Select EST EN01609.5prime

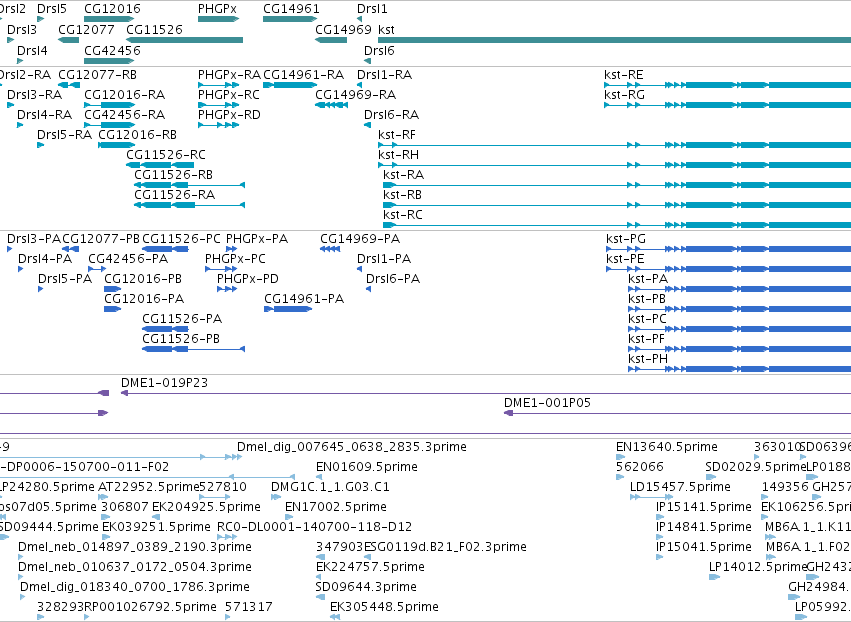click(367, 467)
